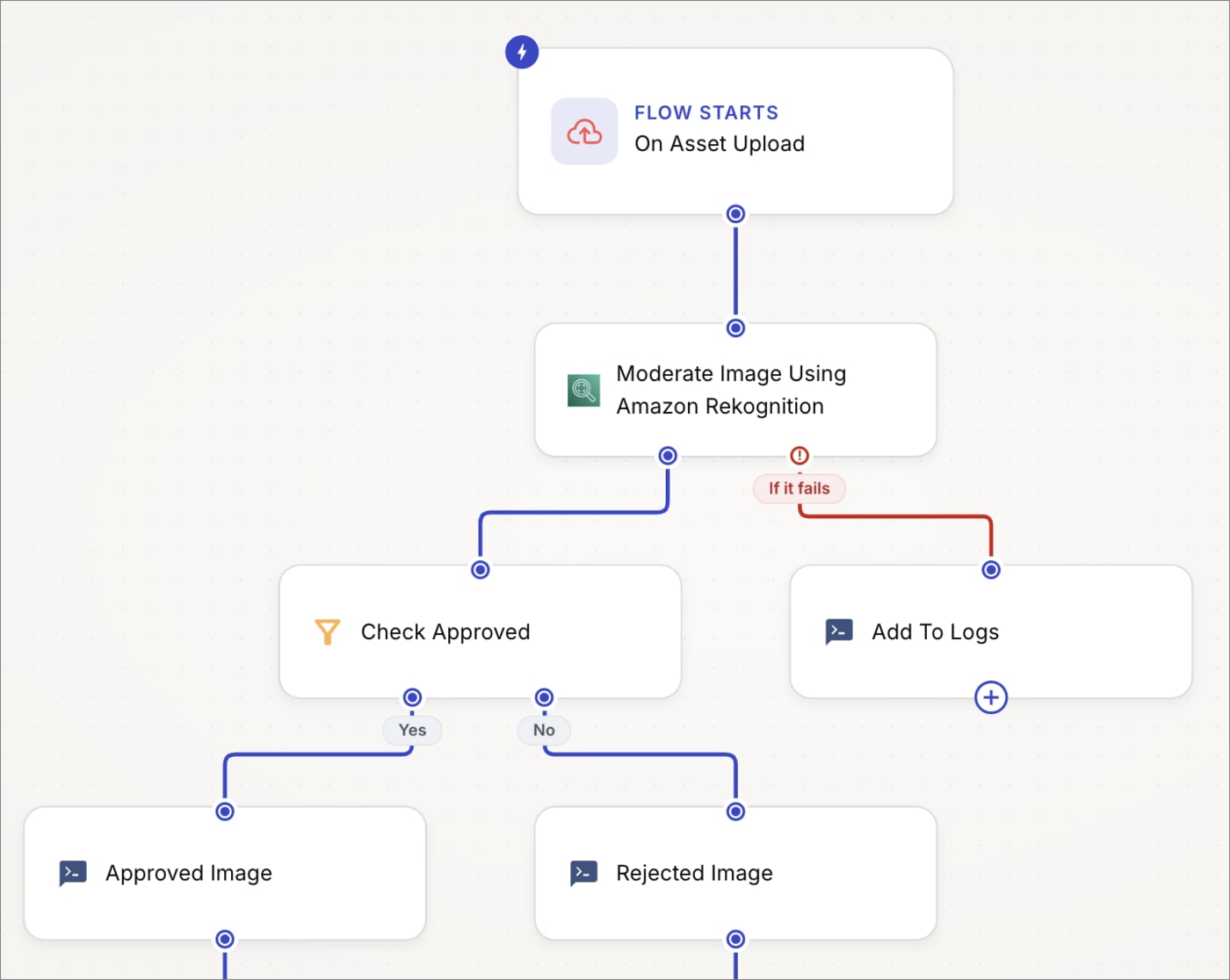The image size is (1230, 980).
Task: Click the Amazon Rekognition node icon
Action: (x=583, y=390)
